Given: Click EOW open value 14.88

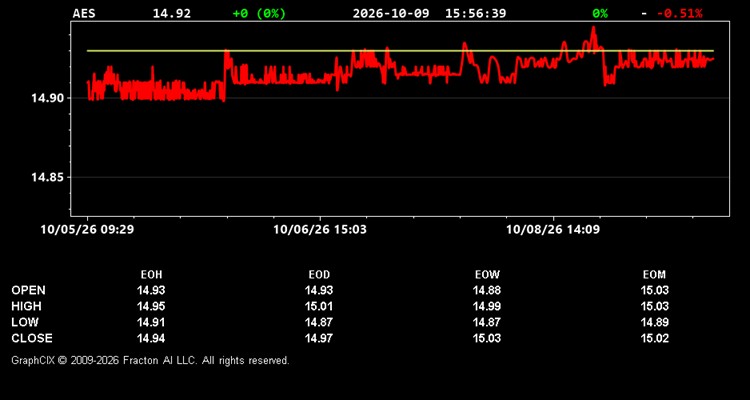Looking at the screenshot, I should tap(487, 290).
